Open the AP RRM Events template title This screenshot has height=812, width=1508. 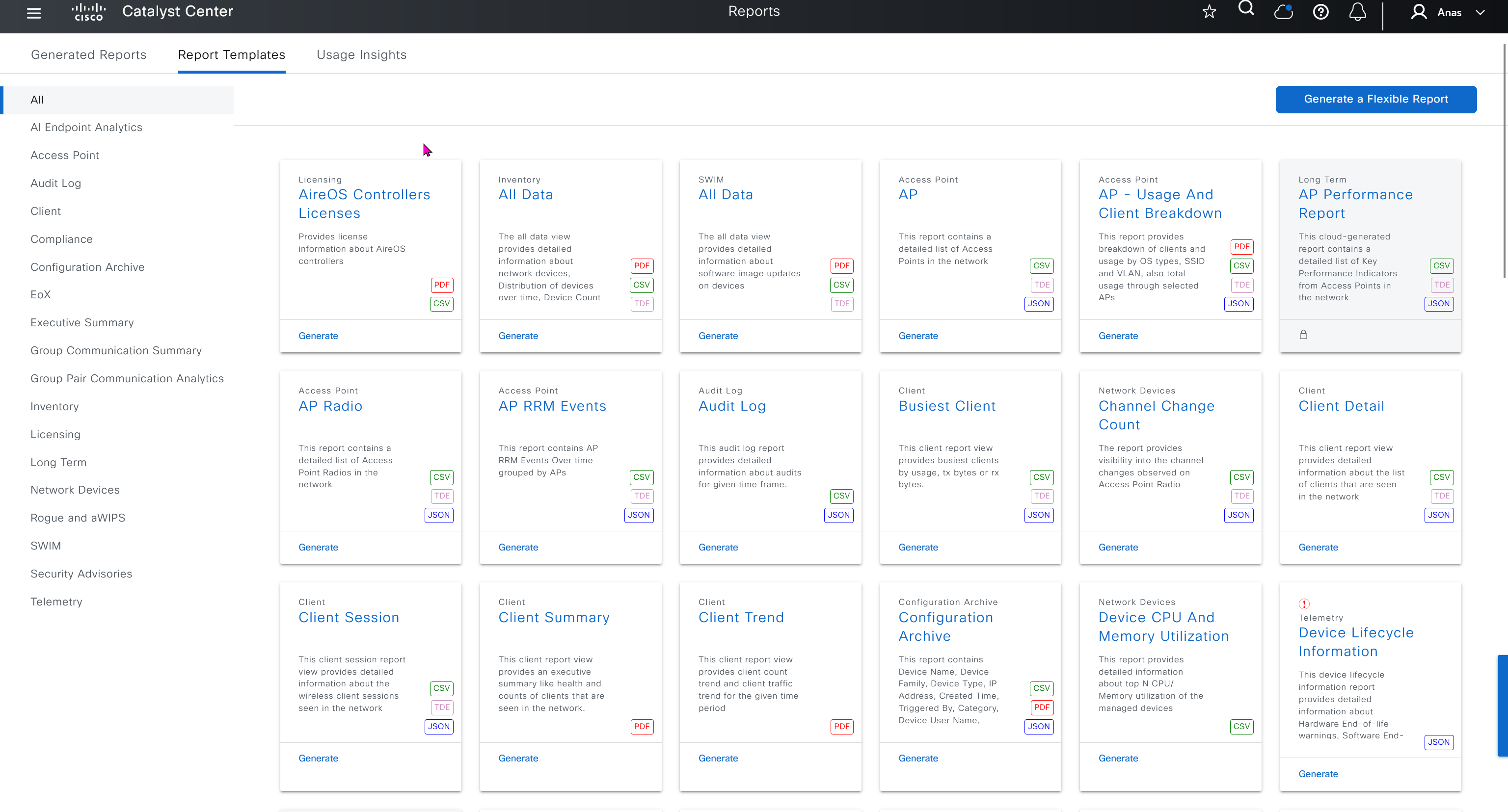[x=552, y=406]
